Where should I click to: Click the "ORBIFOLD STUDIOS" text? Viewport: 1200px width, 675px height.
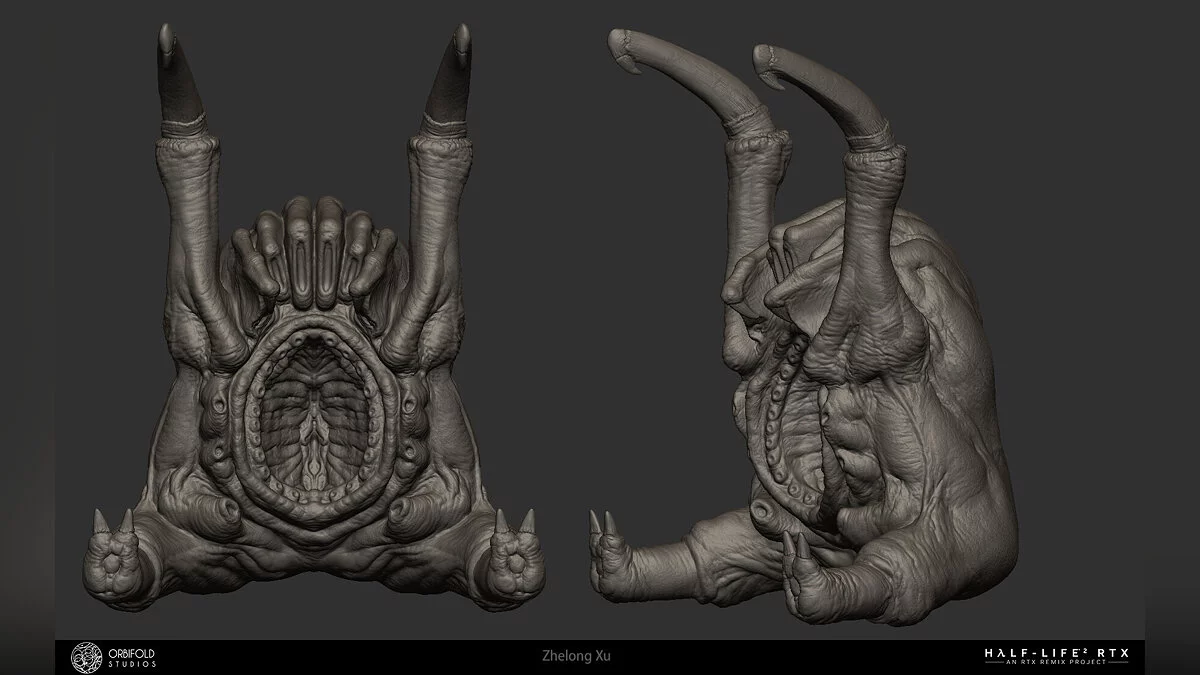pos(130,657)
